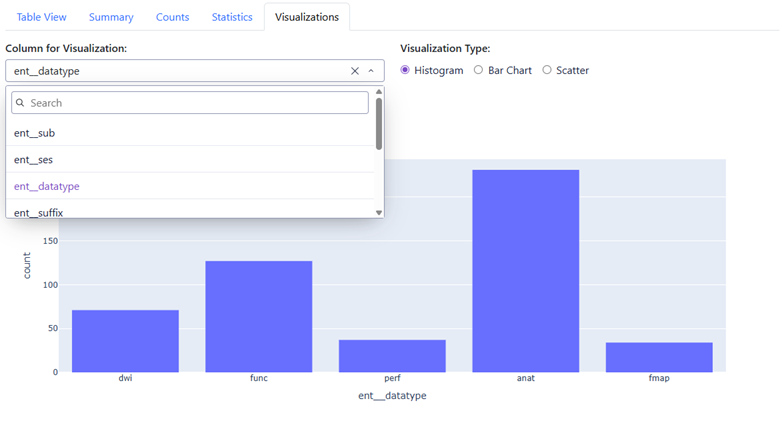Click the ent__datatype x-axis title
782x423 pixels.
pyautogui.click(x=392, y=396)
